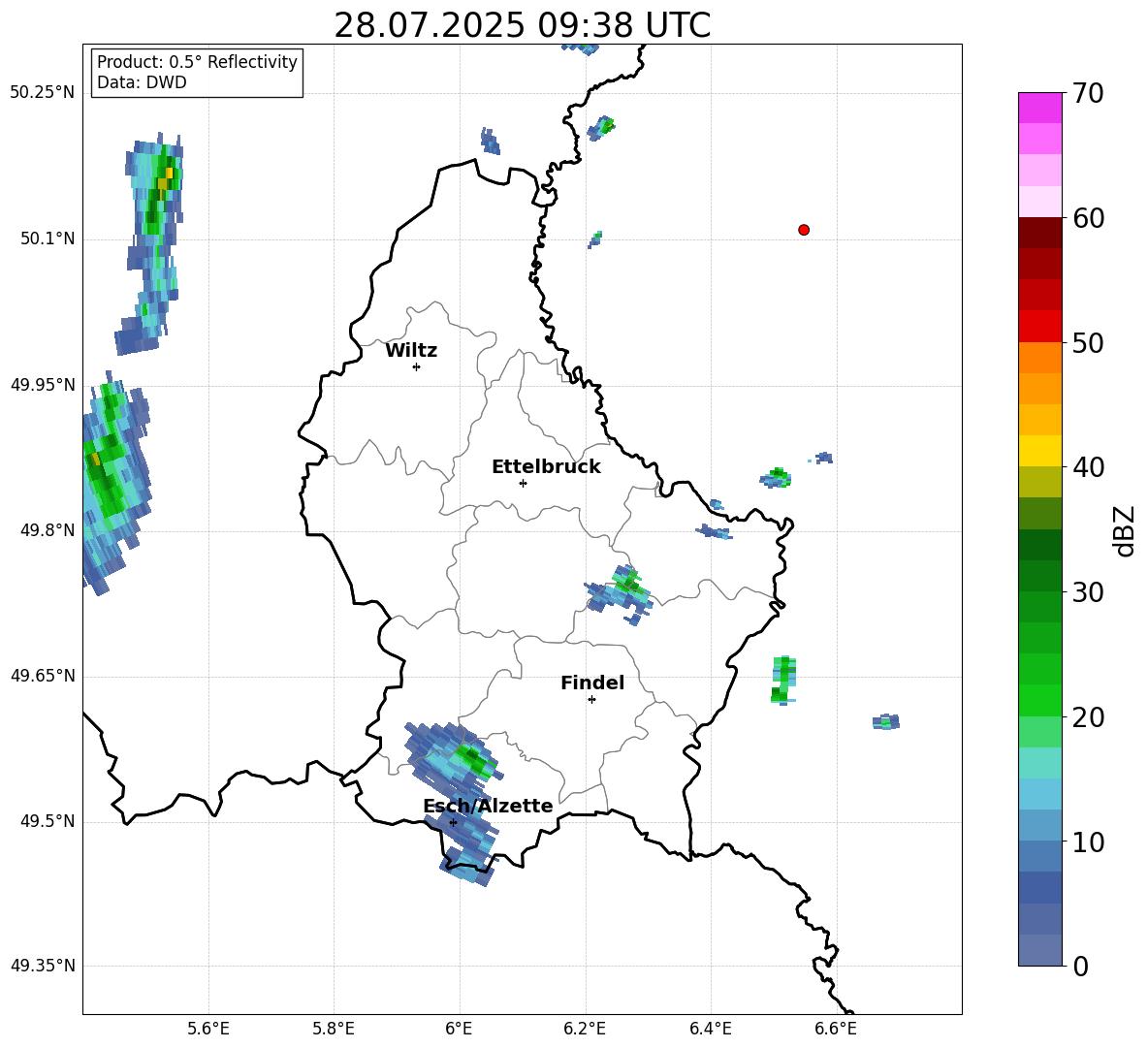Click the colorbar tick label 20
This screenshot has height=1048, width=1148.
point(1089,717)
